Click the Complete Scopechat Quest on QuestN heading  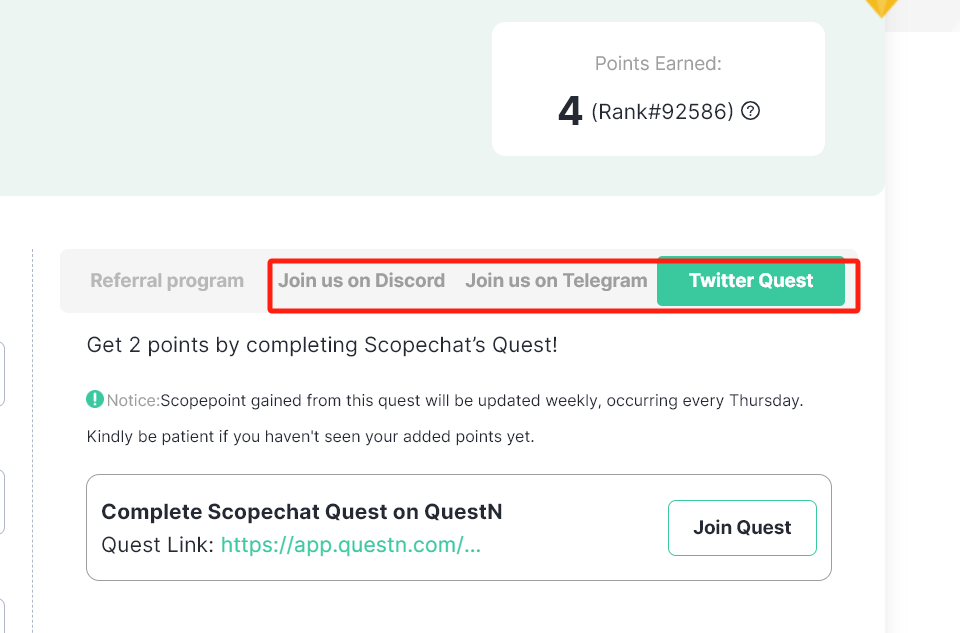[302, 512]
